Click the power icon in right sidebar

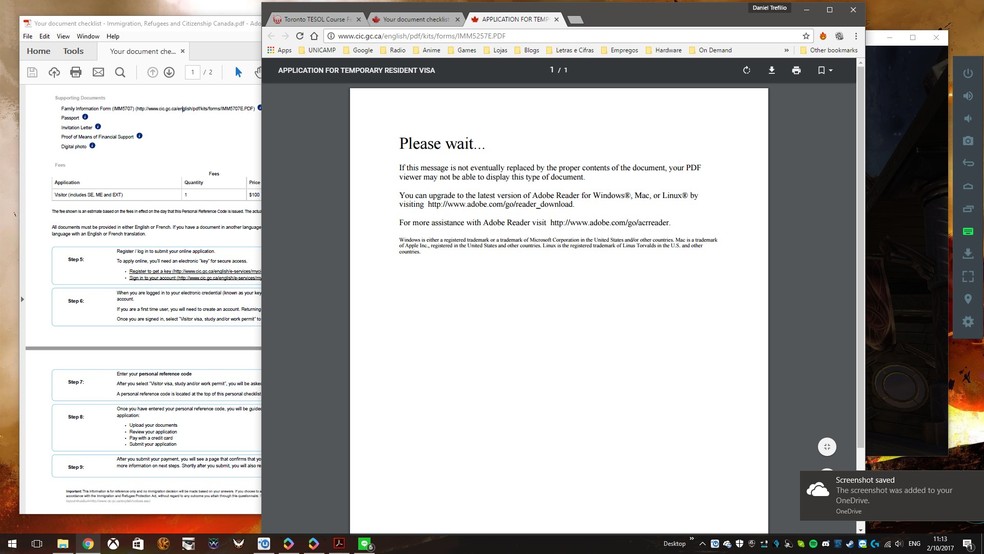[x=968, y=73]
